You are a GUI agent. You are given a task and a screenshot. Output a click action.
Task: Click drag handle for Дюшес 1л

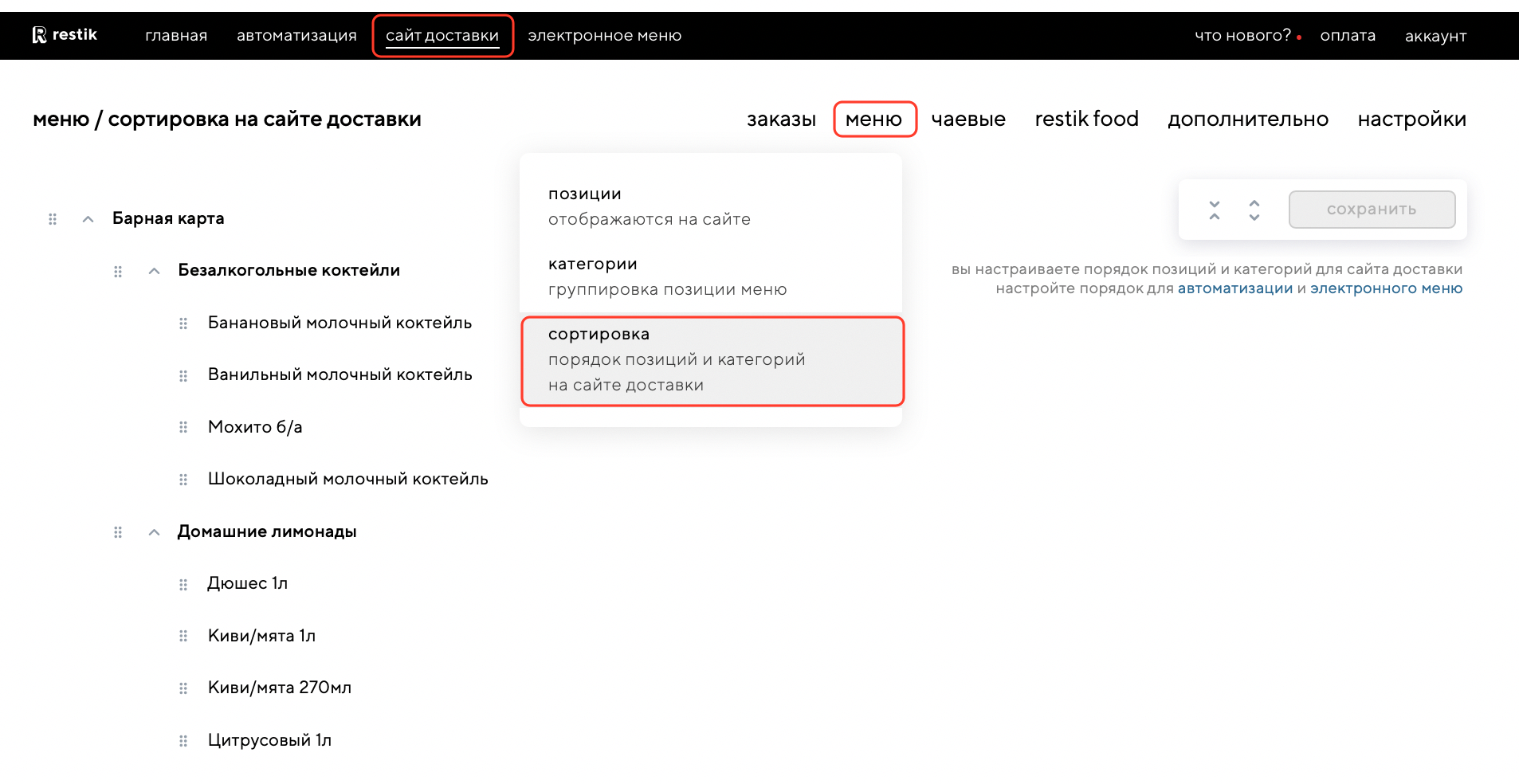[x=183, y=585]
